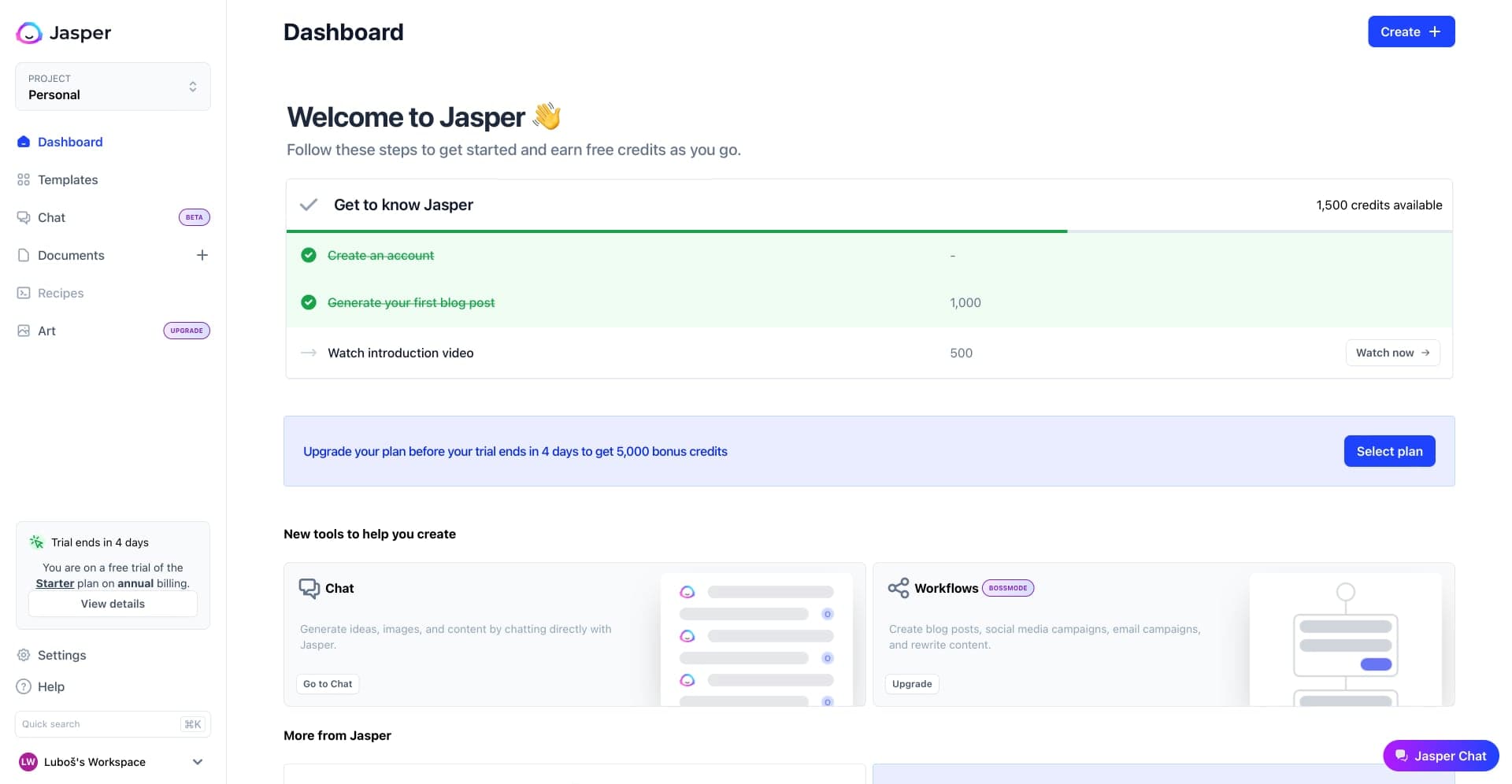Click the Documents page icon
The height and width of the screenshot is (784, 1512).
24,255
